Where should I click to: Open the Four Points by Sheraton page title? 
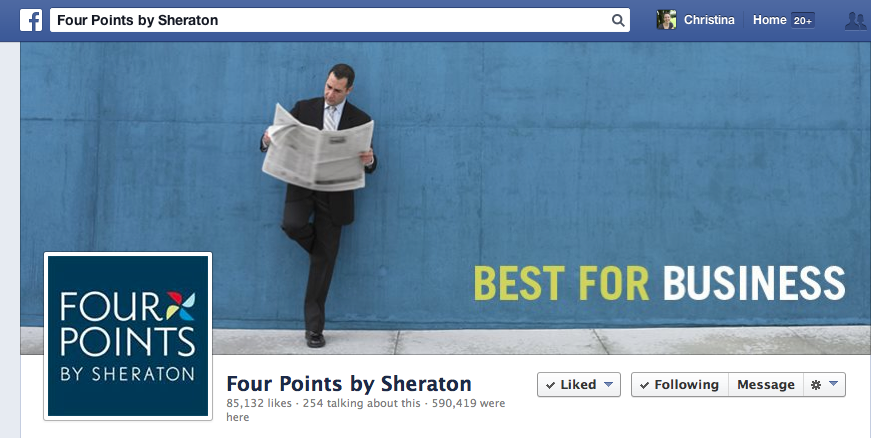(x=349, y=384)
